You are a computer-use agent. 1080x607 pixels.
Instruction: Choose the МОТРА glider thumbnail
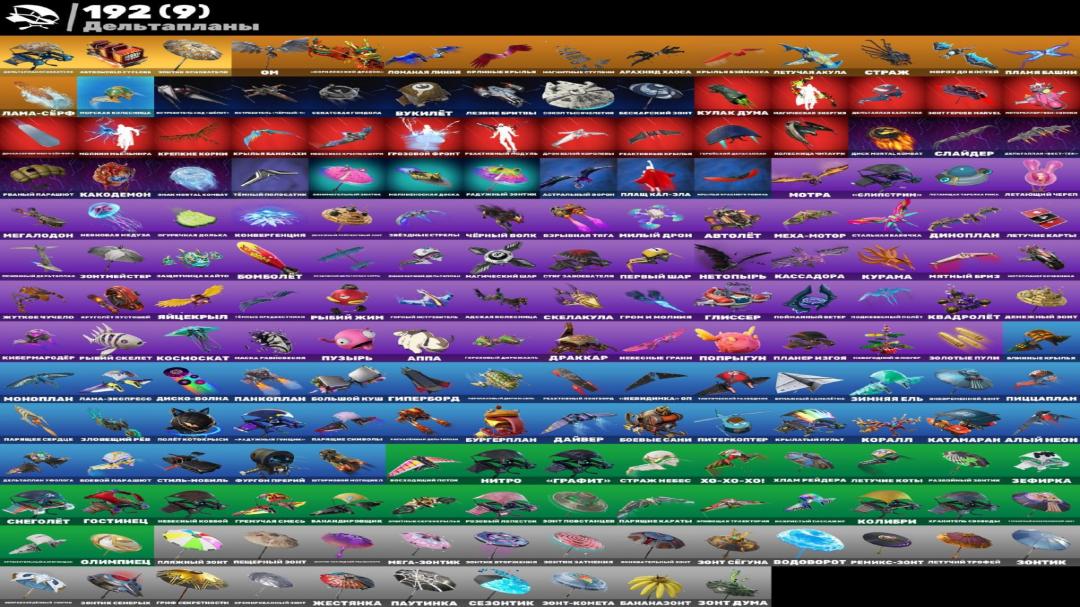[x=810, y=178]
